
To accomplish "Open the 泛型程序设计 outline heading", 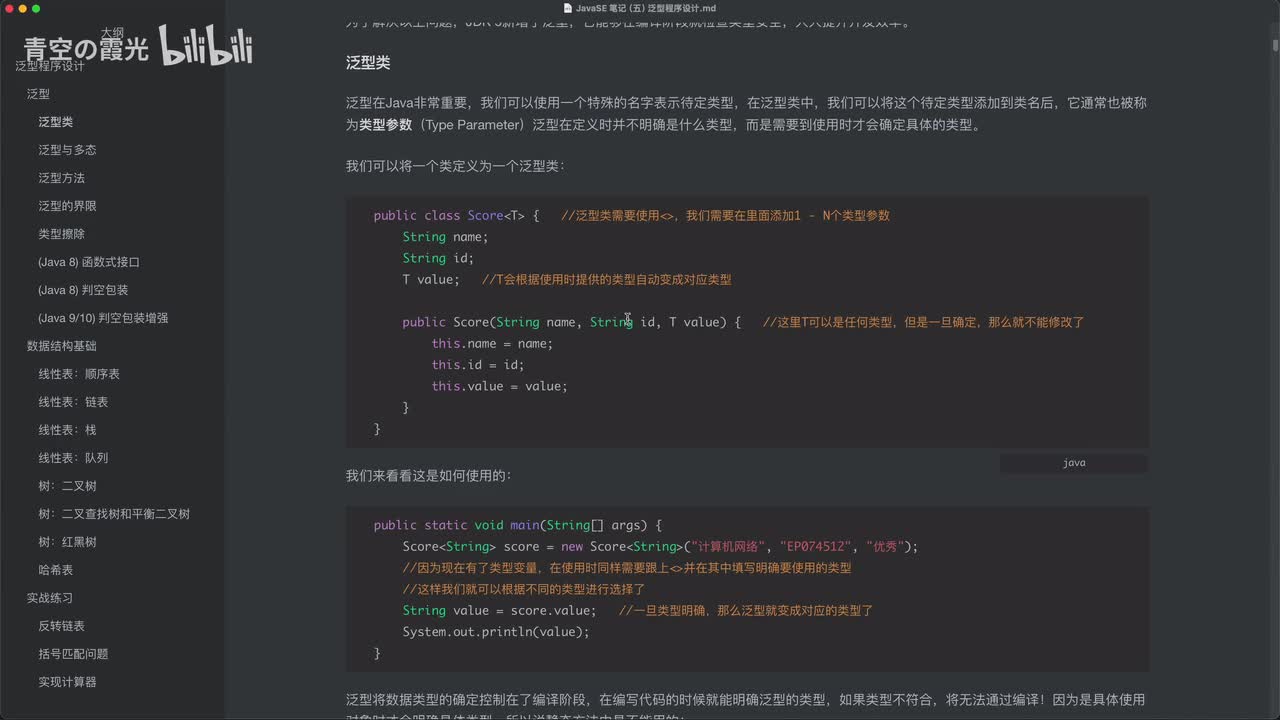I will click(49, 66).
